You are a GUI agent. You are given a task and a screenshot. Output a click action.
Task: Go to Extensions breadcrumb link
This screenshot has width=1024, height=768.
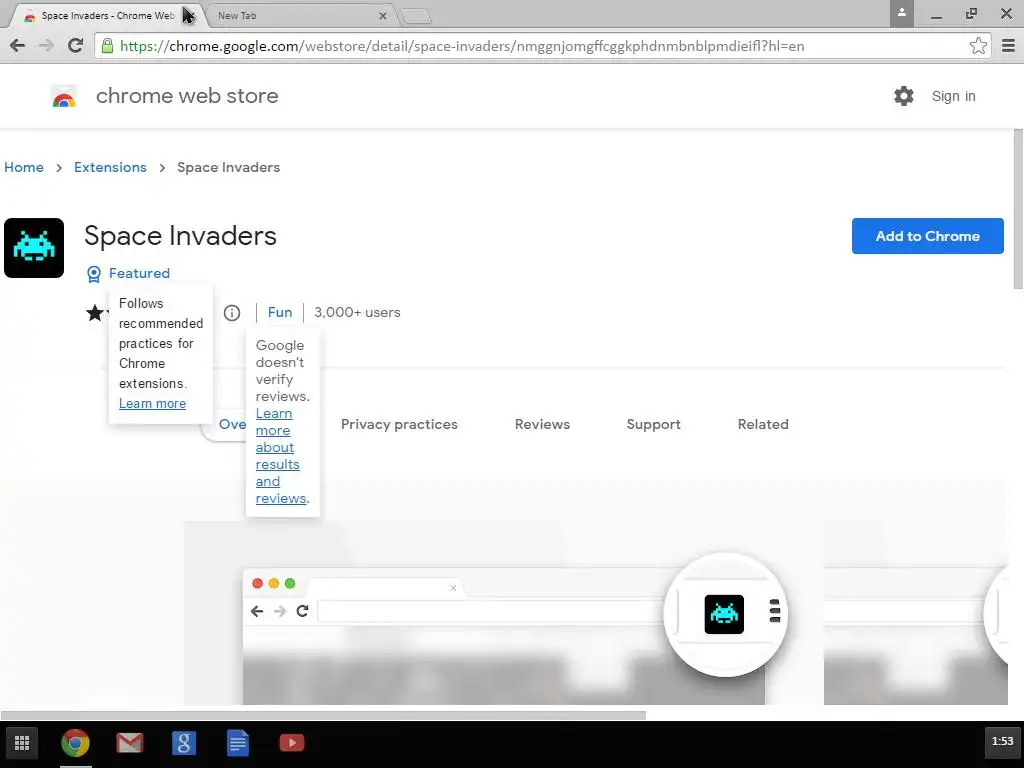[x=110, y=167]
